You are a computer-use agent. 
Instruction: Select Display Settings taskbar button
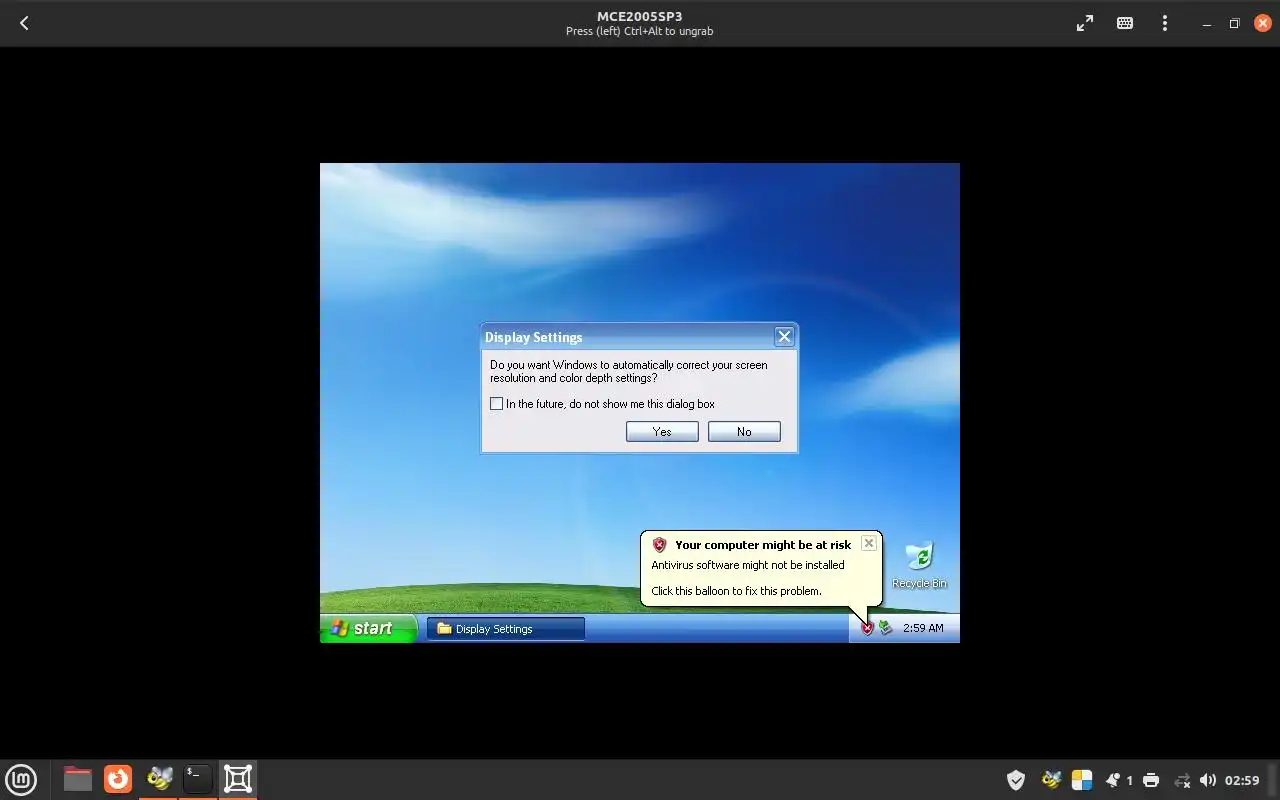[506, 629]
